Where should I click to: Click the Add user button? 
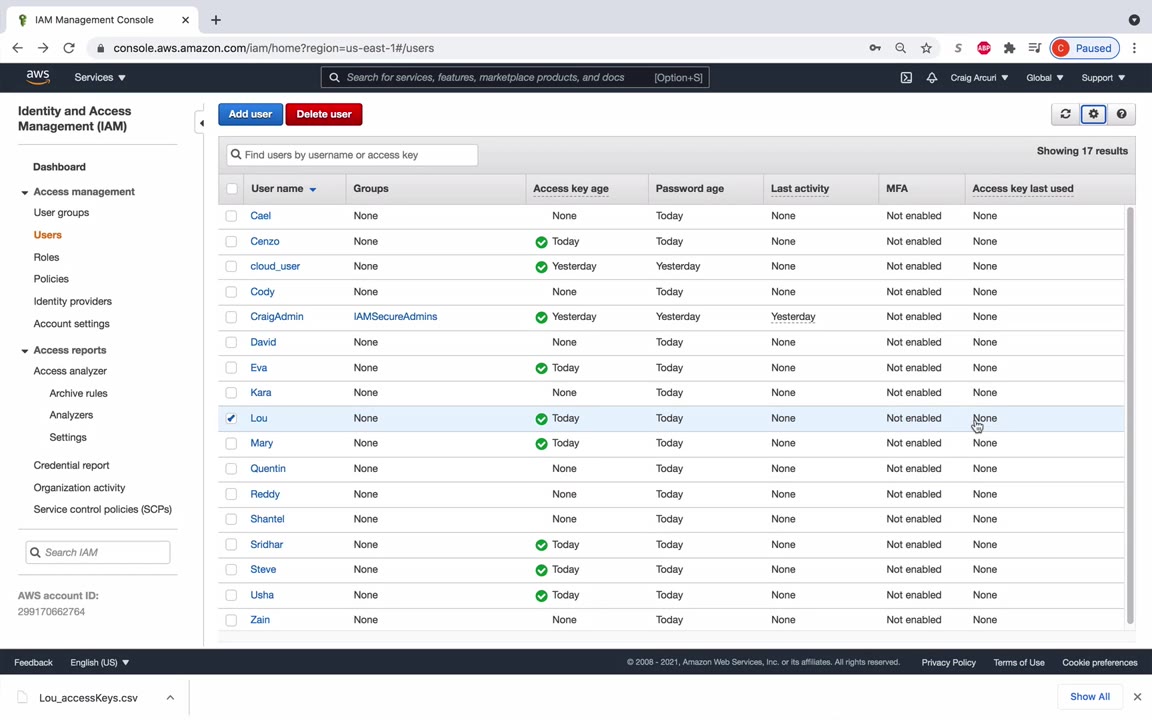(250, 114)
